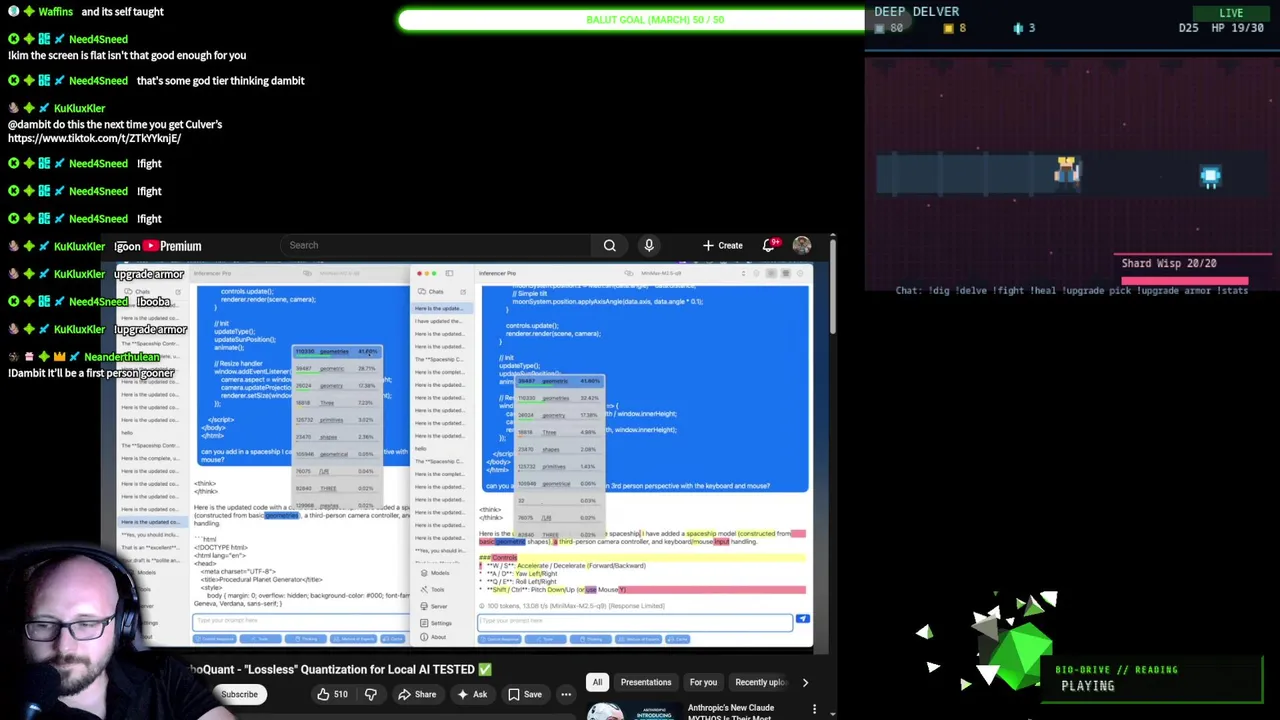
Task: Open the Ask AI button
Action: pos(471,694)
